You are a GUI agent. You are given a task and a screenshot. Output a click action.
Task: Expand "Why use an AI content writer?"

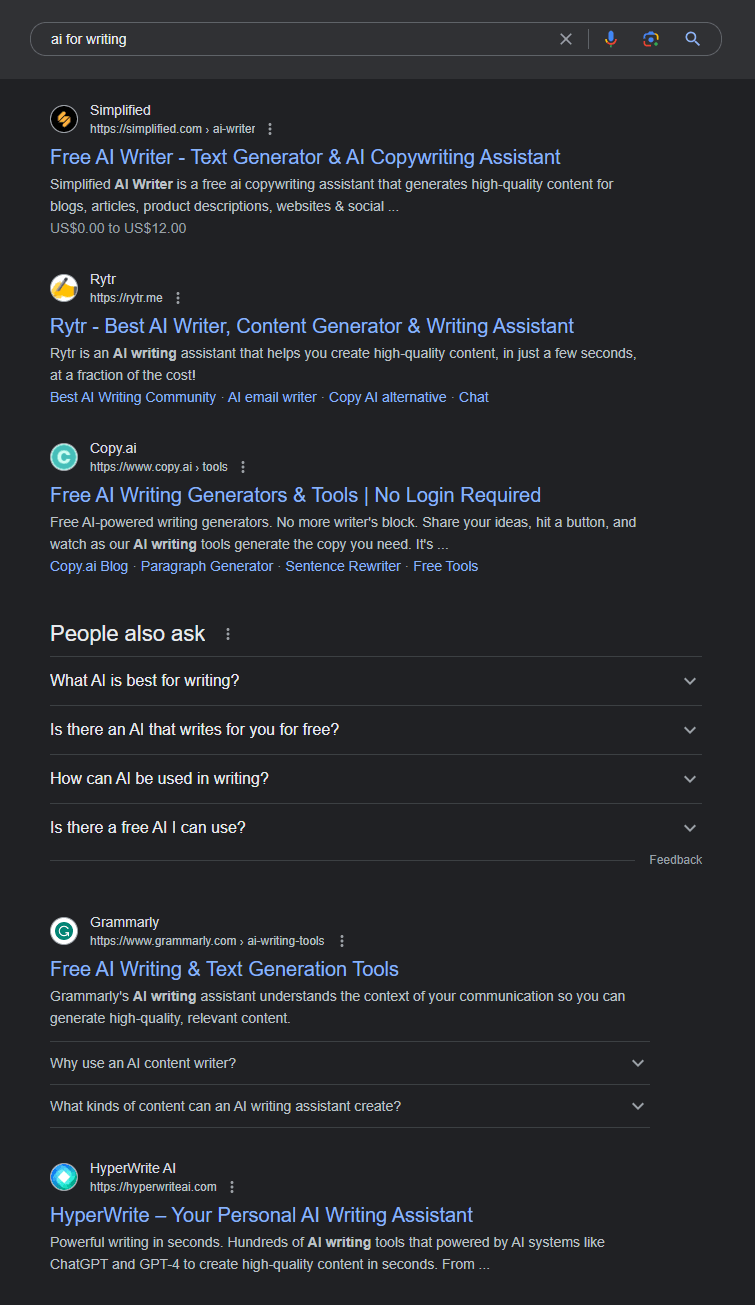click(349, 1063)
